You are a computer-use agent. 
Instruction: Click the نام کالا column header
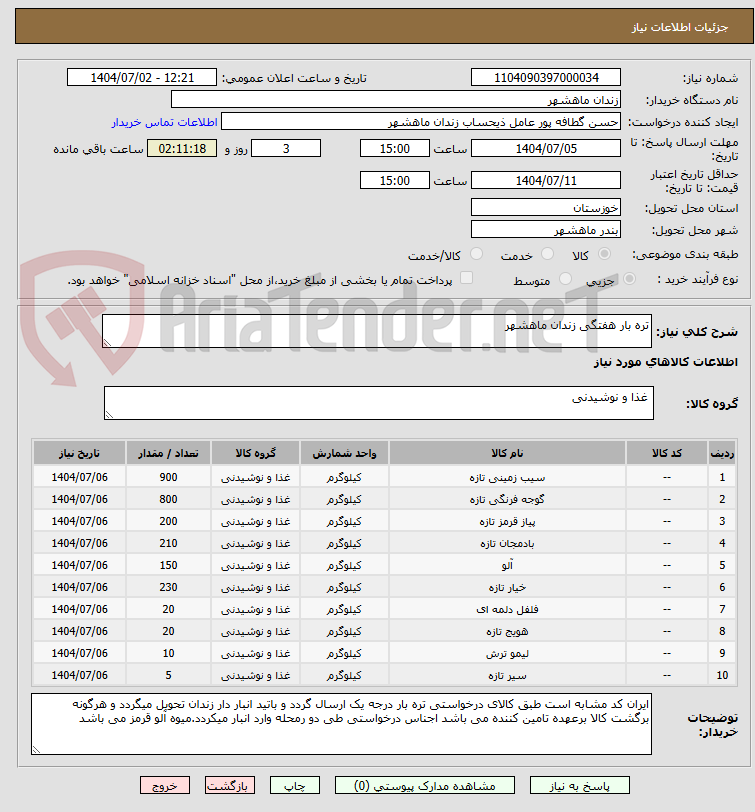507,453
